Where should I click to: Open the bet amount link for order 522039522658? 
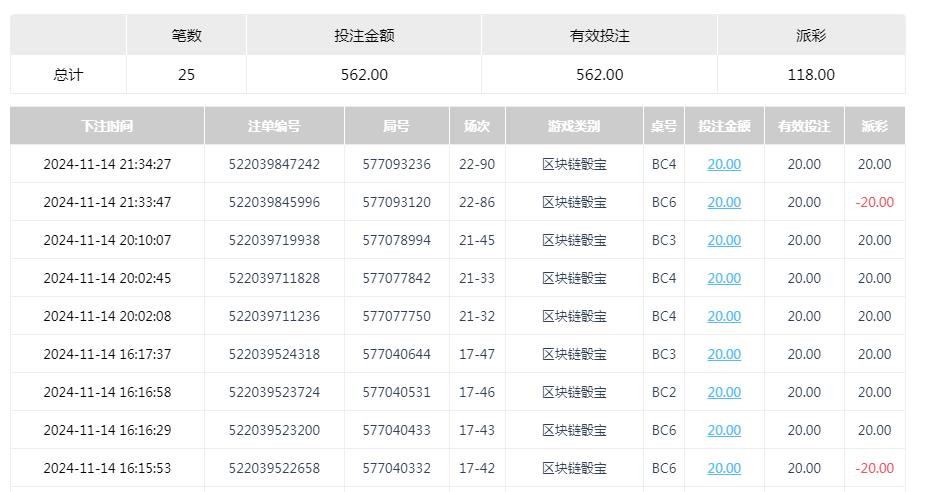(724, 468)
